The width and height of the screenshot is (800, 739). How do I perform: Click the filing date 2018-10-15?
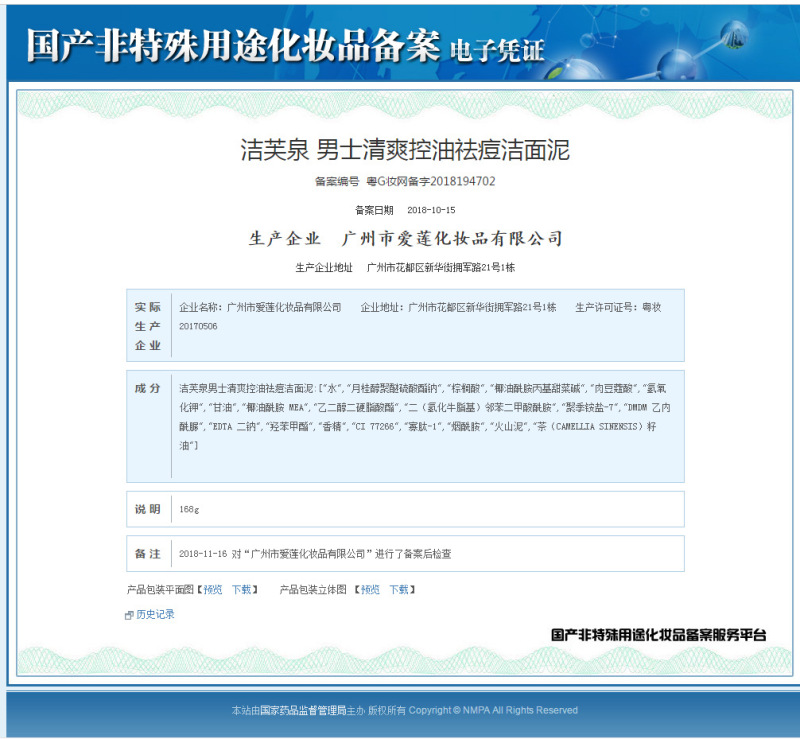tap(431, 210)
